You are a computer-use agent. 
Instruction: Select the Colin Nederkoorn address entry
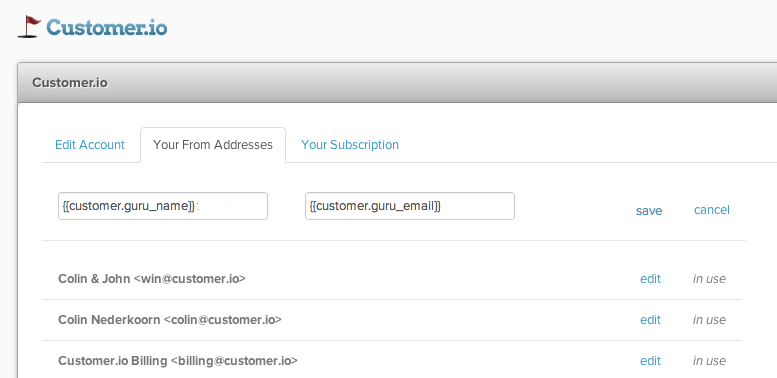pos(170,320)
